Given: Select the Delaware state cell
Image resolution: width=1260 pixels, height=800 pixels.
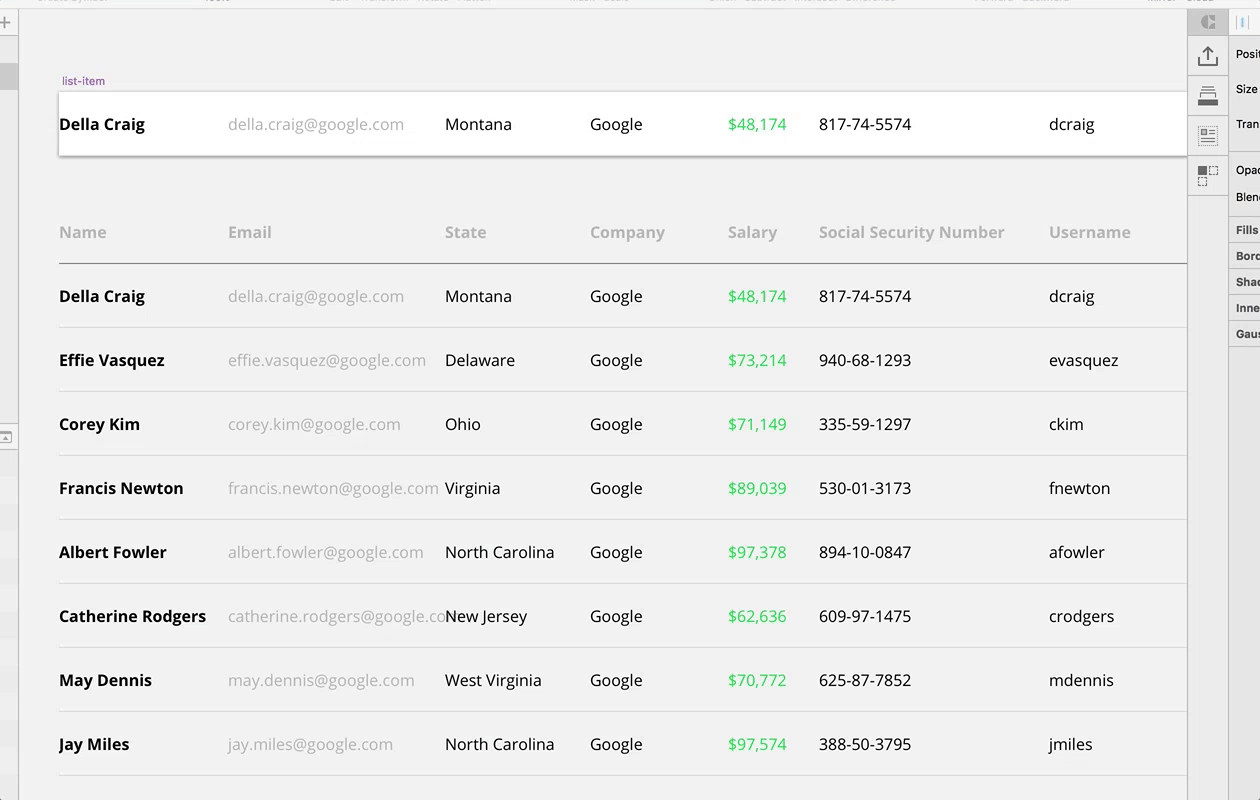Looking at the screenshot, I should click(x=480, y=361).
